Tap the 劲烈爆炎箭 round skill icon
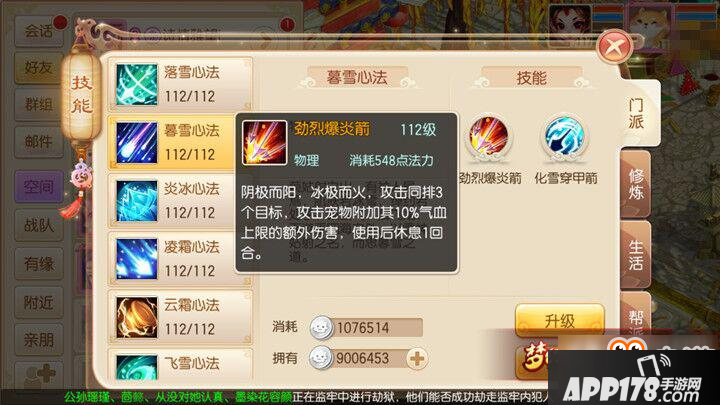720x405 pixels. pyautogui.click(x=489, y=136)
